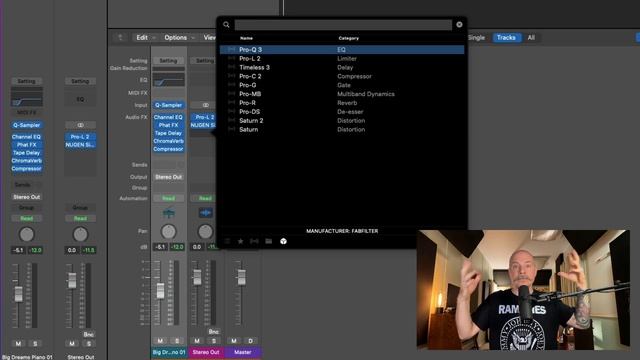Image resolution: width=640 pixels, height=360 pixels.
Task: Click piano instrument icon on mixer strip
Action: (x=168, y=213)
